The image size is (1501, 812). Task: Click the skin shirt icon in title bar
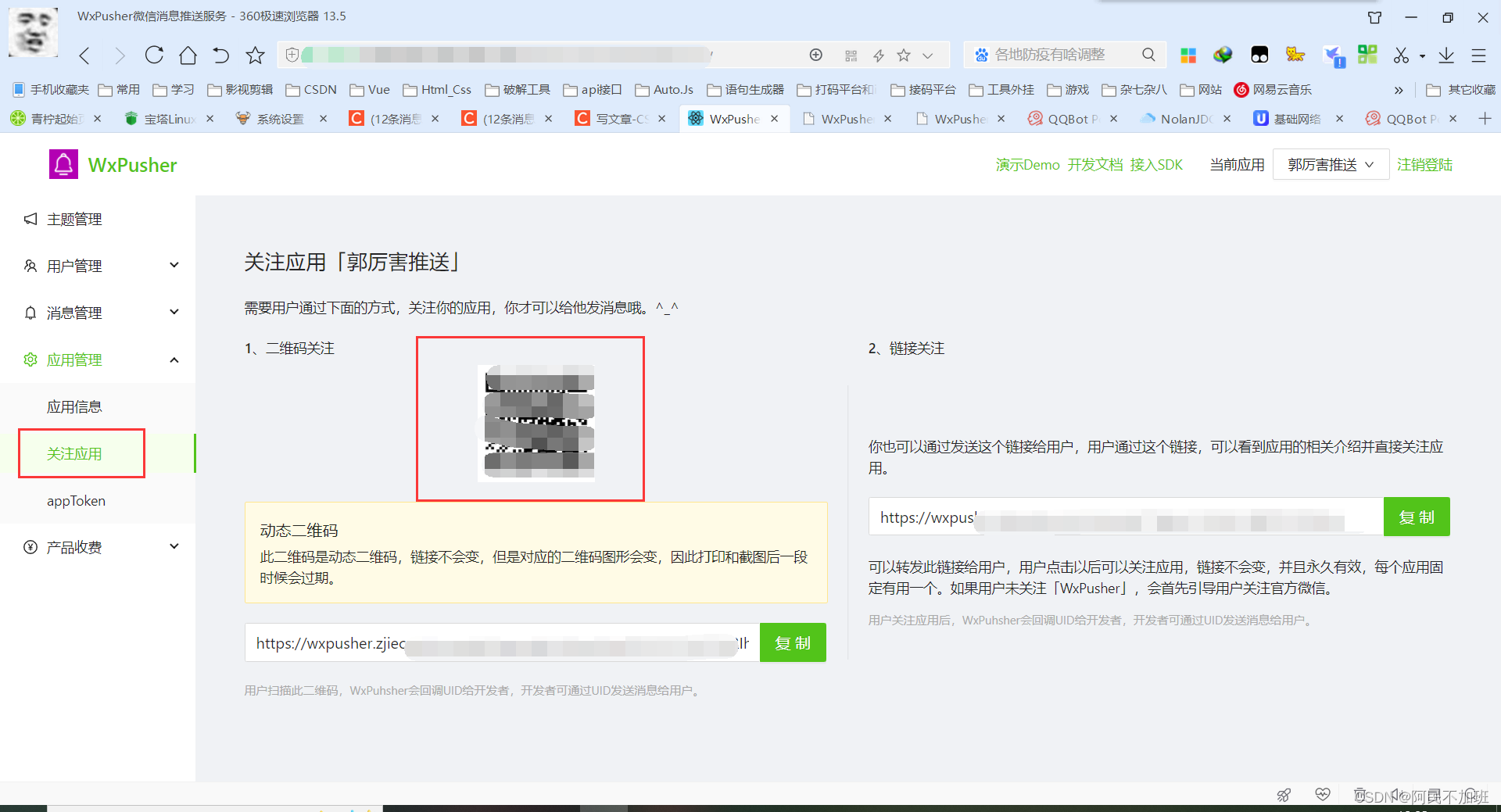coord(1374,17)
